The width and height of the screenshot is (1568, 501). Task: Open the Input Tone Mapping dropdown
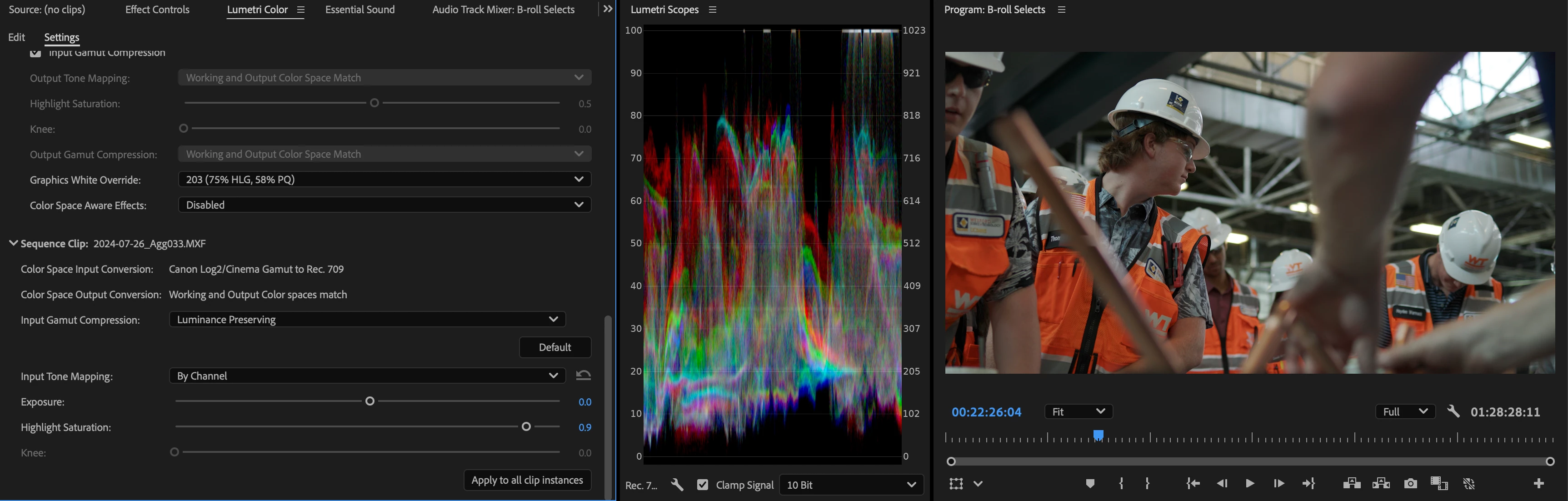[367, 376]
